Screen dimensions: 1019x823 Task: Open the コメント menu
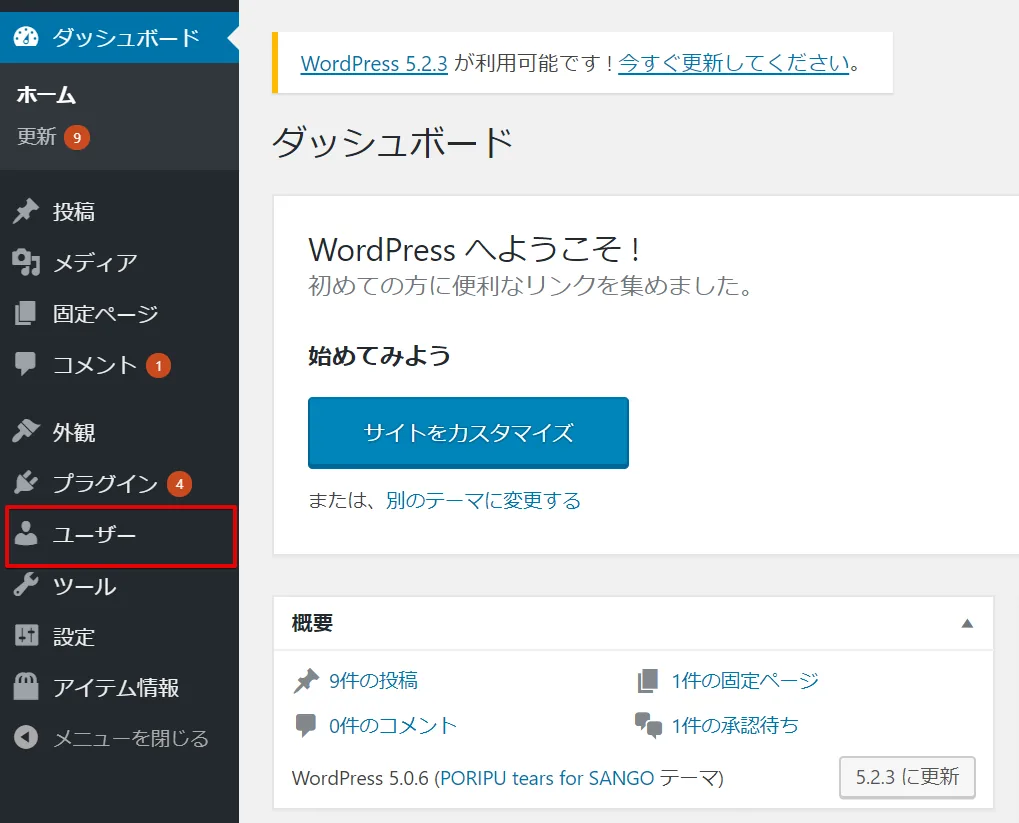pyautogui.click(x=120, y=365)
